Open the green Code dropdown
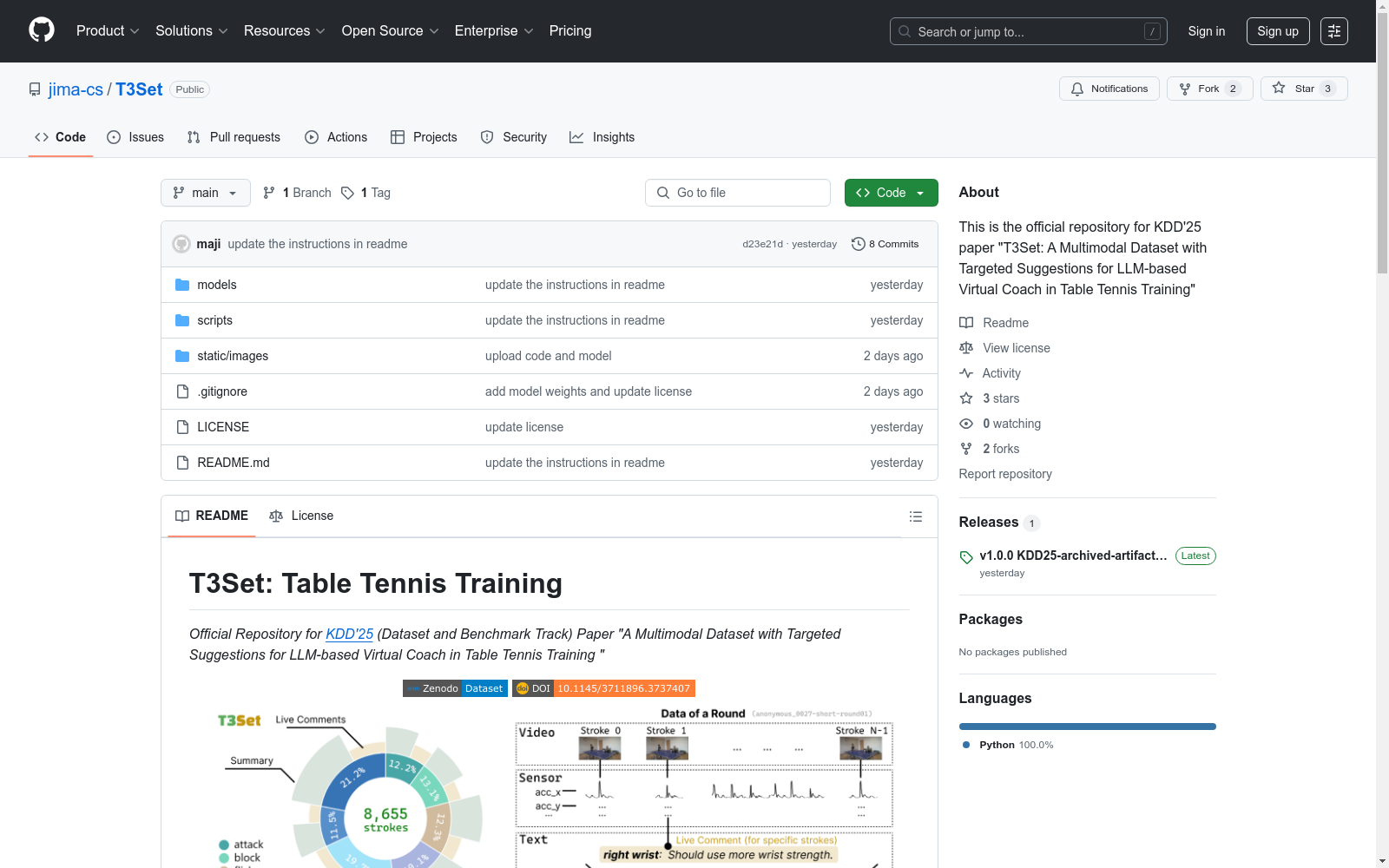 (x=891, y=193)
